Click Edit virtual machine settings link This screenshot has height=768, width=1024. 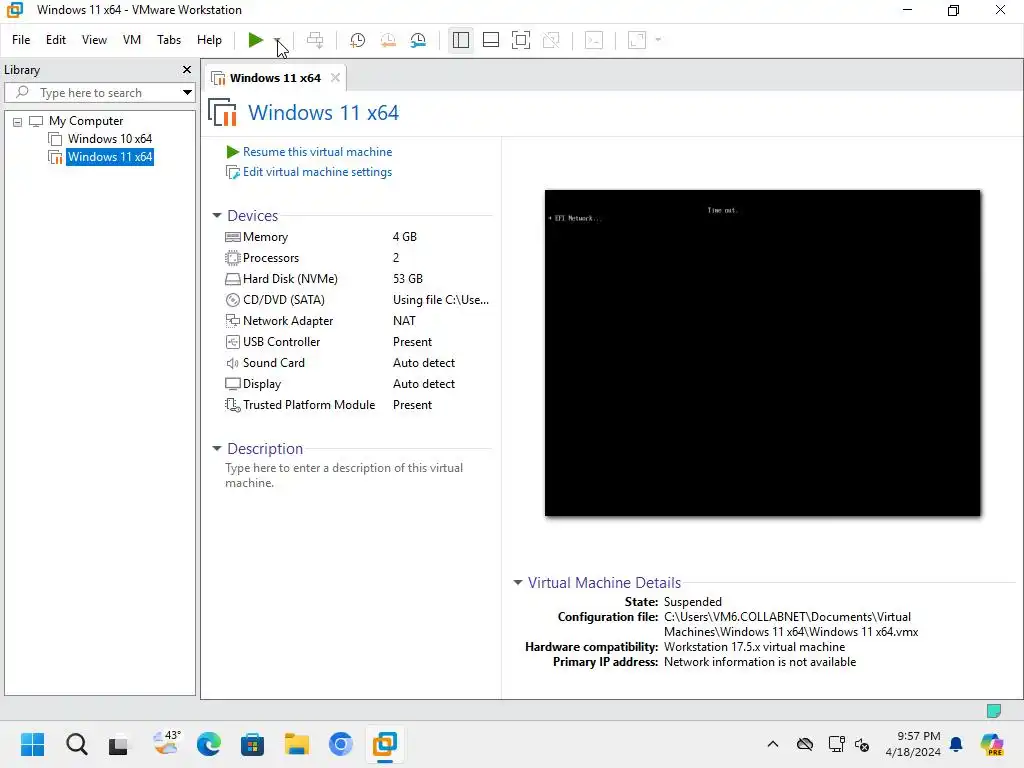pyautogui.click(x=317, y=172)
